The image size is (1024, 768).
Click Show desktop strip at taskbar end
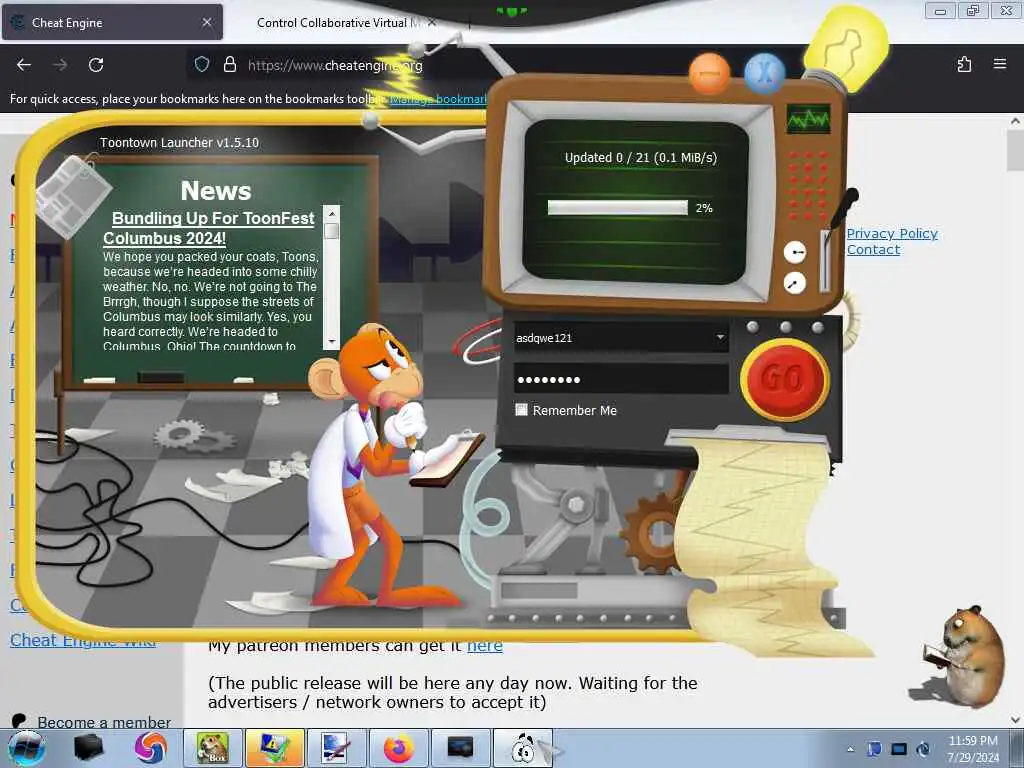point(1017,748)
